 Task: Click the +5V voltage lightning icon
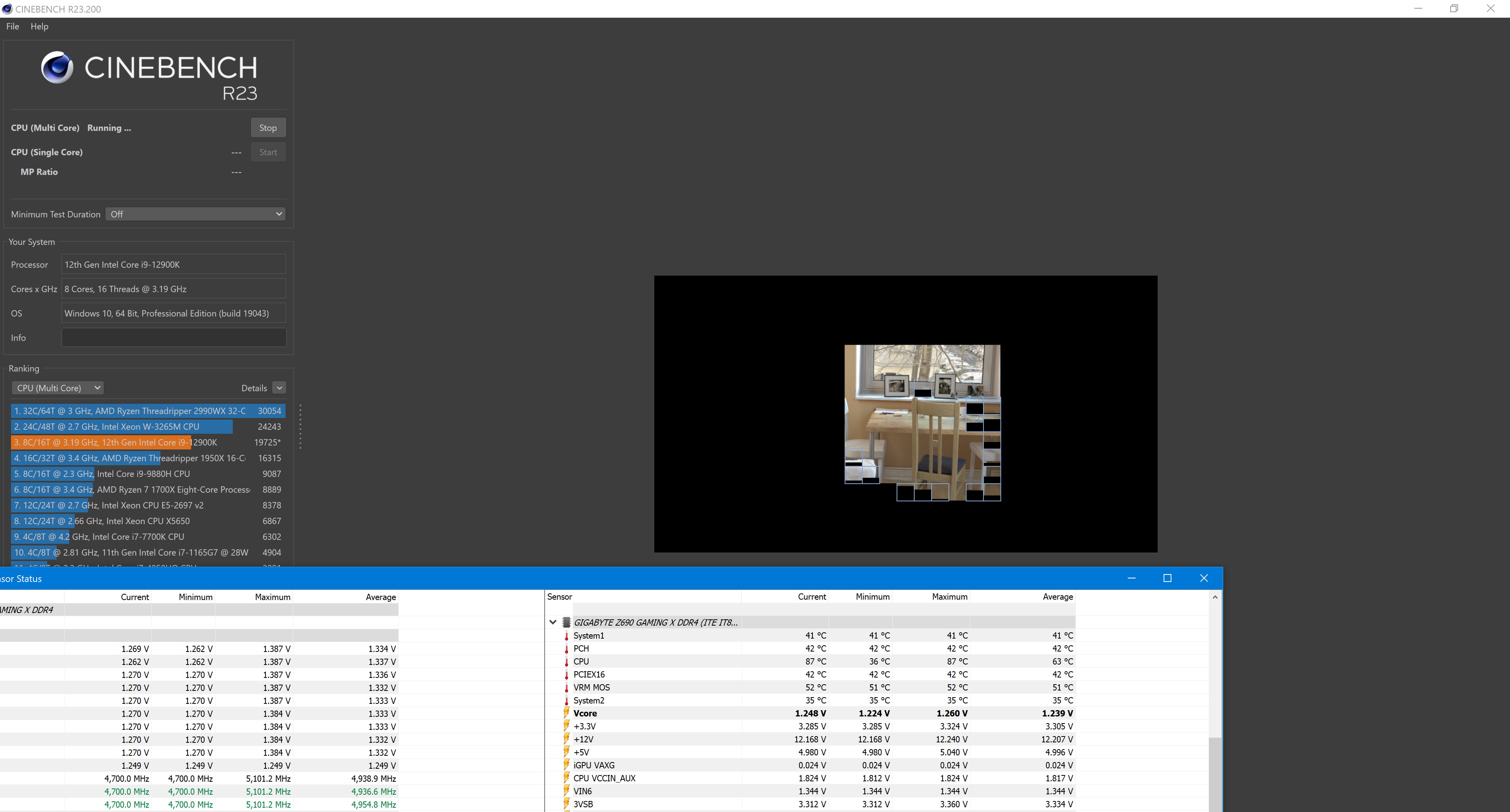[566, 752]
